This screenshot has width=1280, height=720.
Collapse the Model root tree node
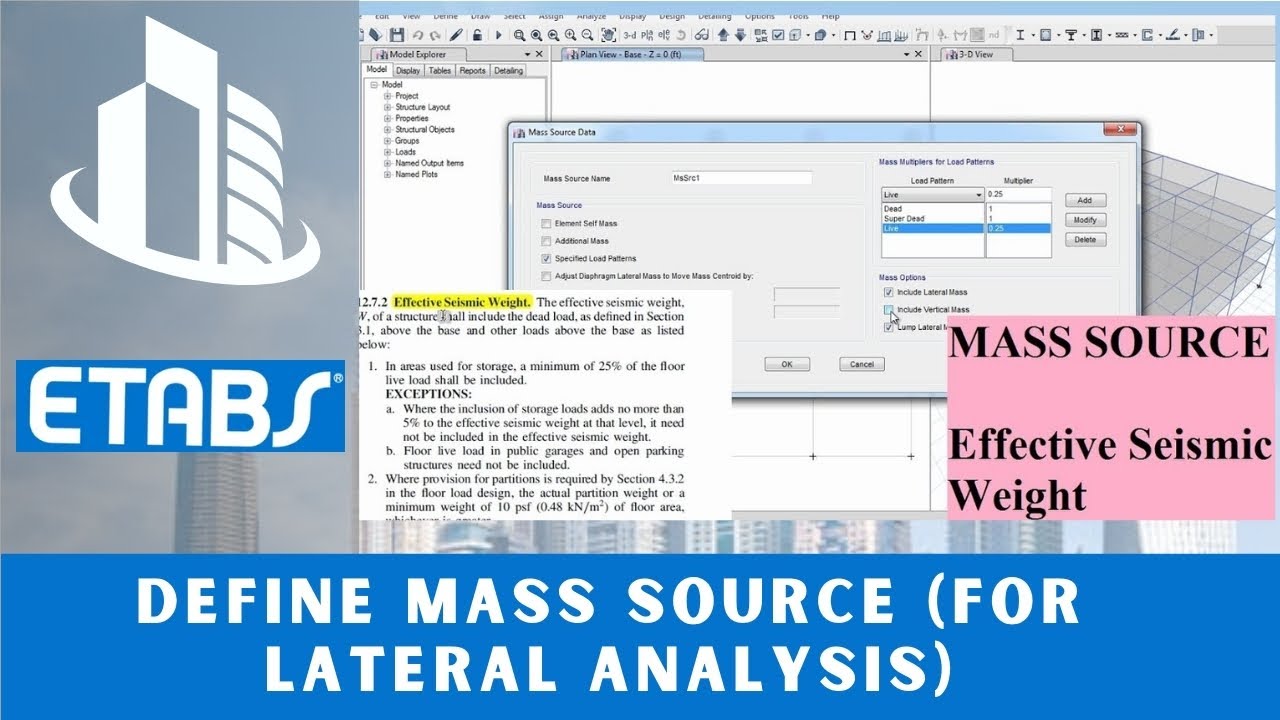pyautogui.click(x=375, y=85)
